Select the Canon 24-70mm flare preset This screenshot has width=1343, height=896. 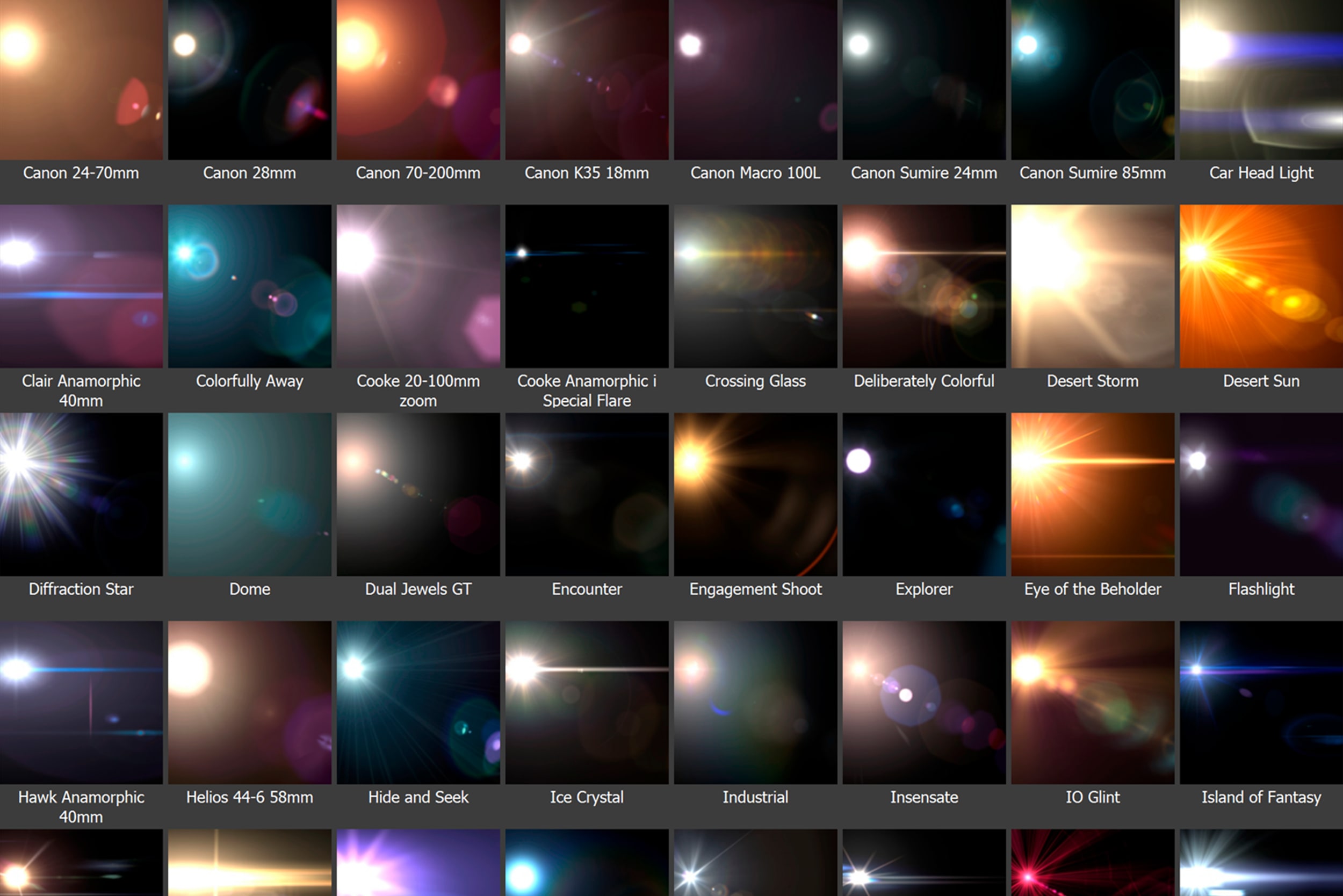[81, 80]
